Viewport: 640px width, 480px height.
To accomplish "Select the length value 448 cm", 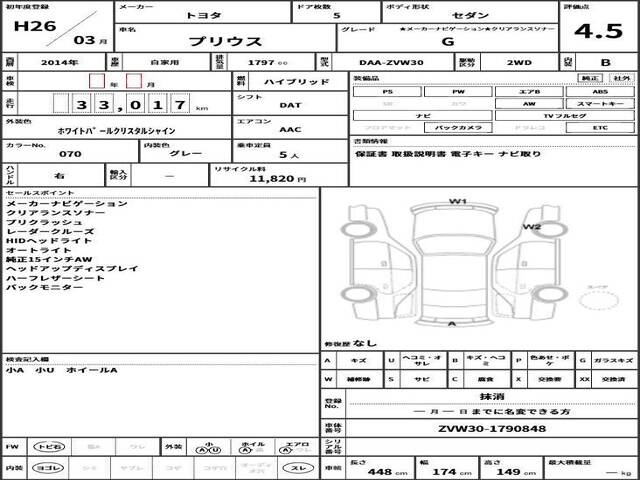I will 385,472.
